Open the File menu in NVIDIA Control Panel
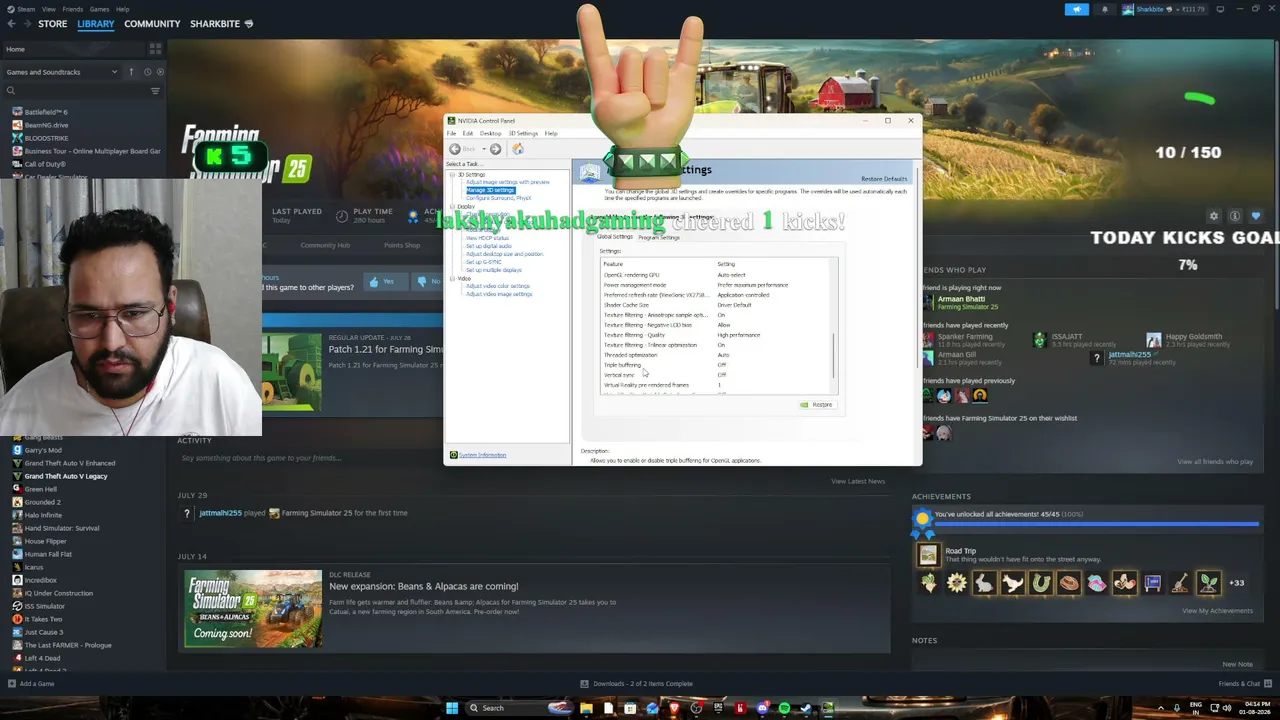Viewport: 1280px width, 720px height. pos(451,133)
